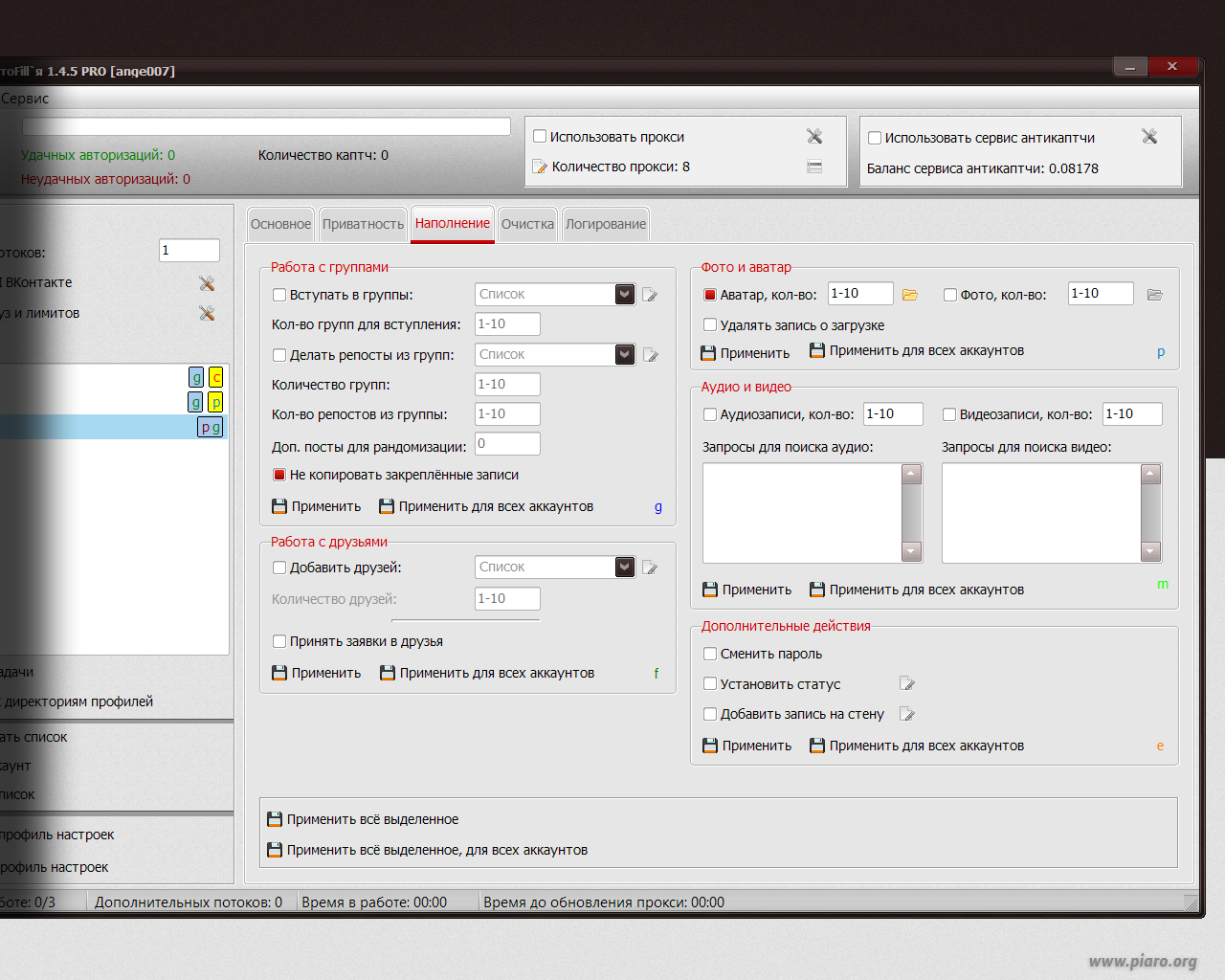Expand the Вступать в группы list dropdown

pyautogui.click(x=625, y=294)
